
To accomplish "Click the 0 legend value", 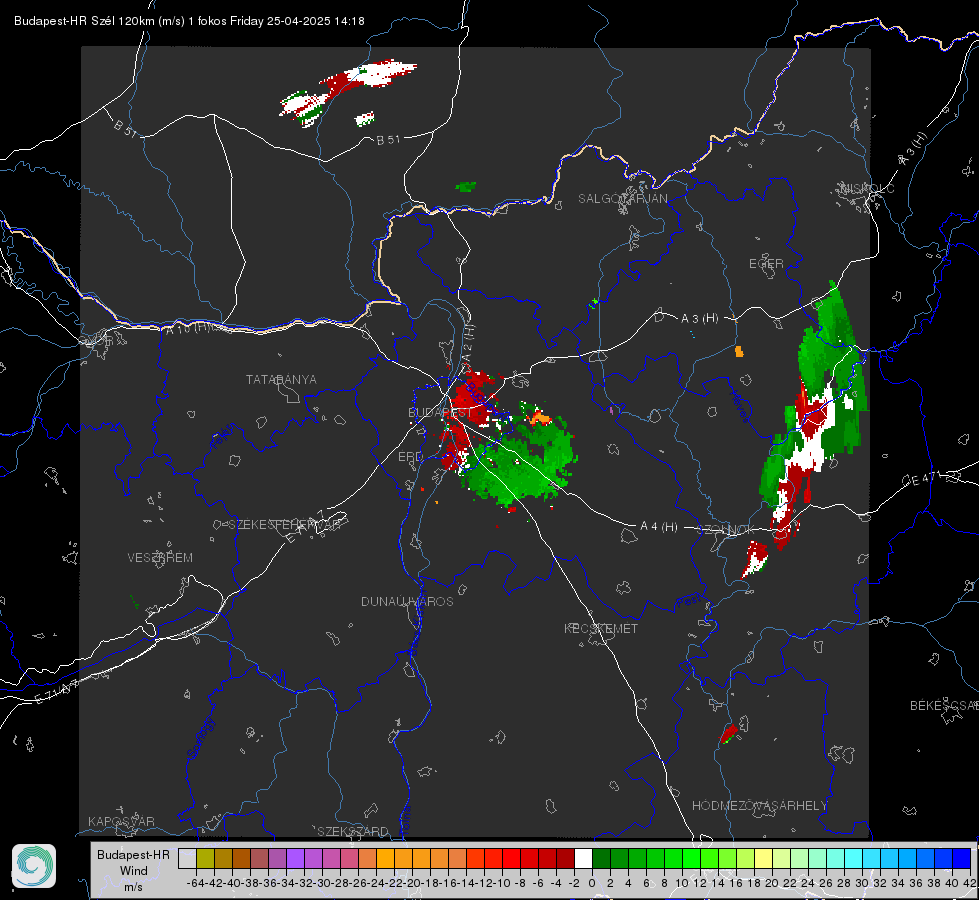I will click(x=592, y=883).
